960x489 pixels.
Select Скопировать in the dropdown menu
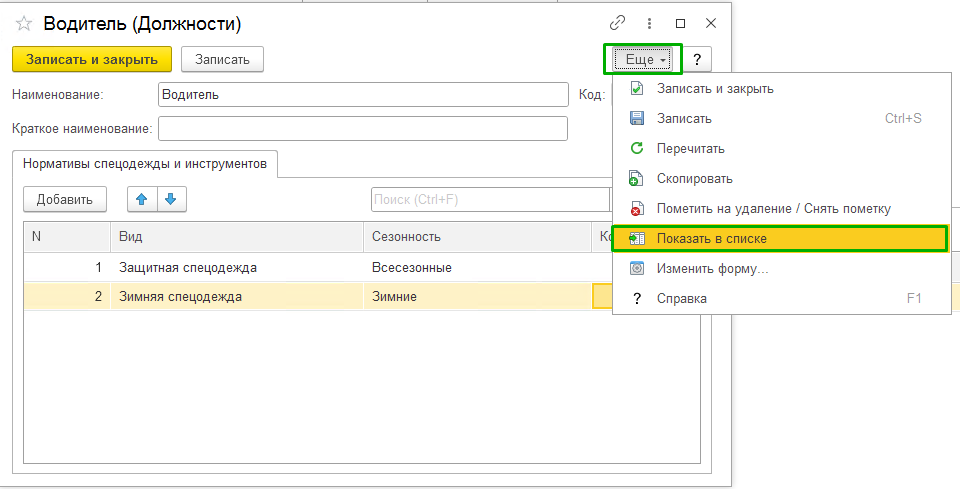(694, 178)
